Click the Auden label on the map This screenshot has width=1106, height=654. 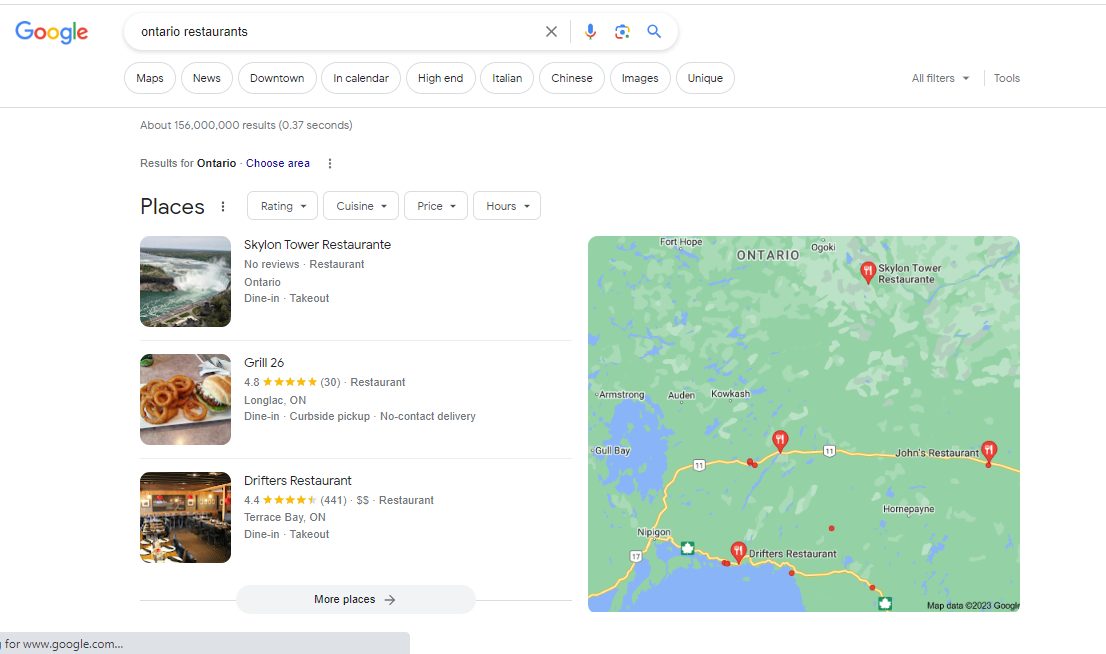tap(681, 395)
